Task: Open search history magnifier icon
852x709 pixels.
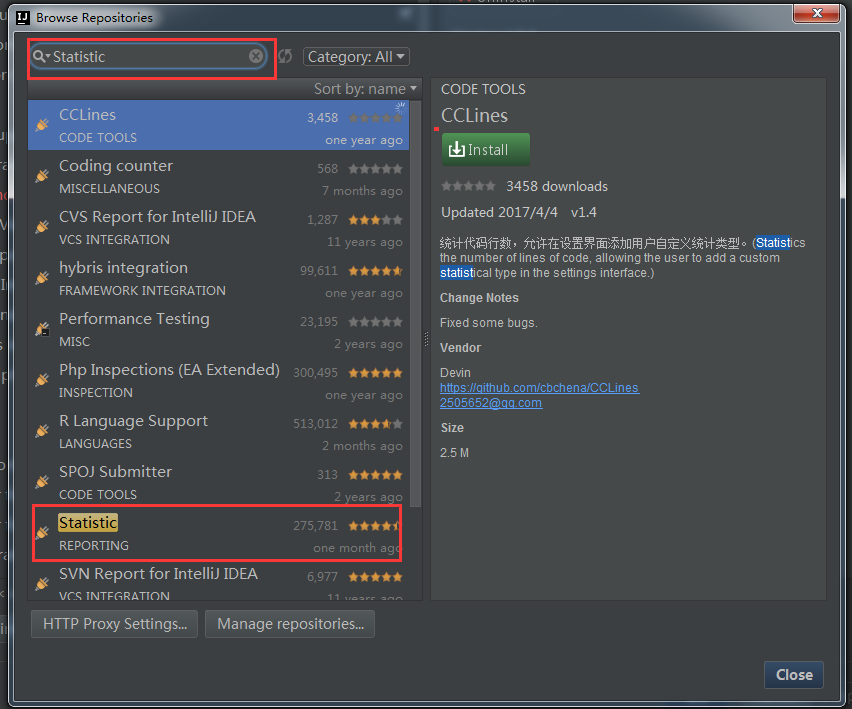Action: 41,56
